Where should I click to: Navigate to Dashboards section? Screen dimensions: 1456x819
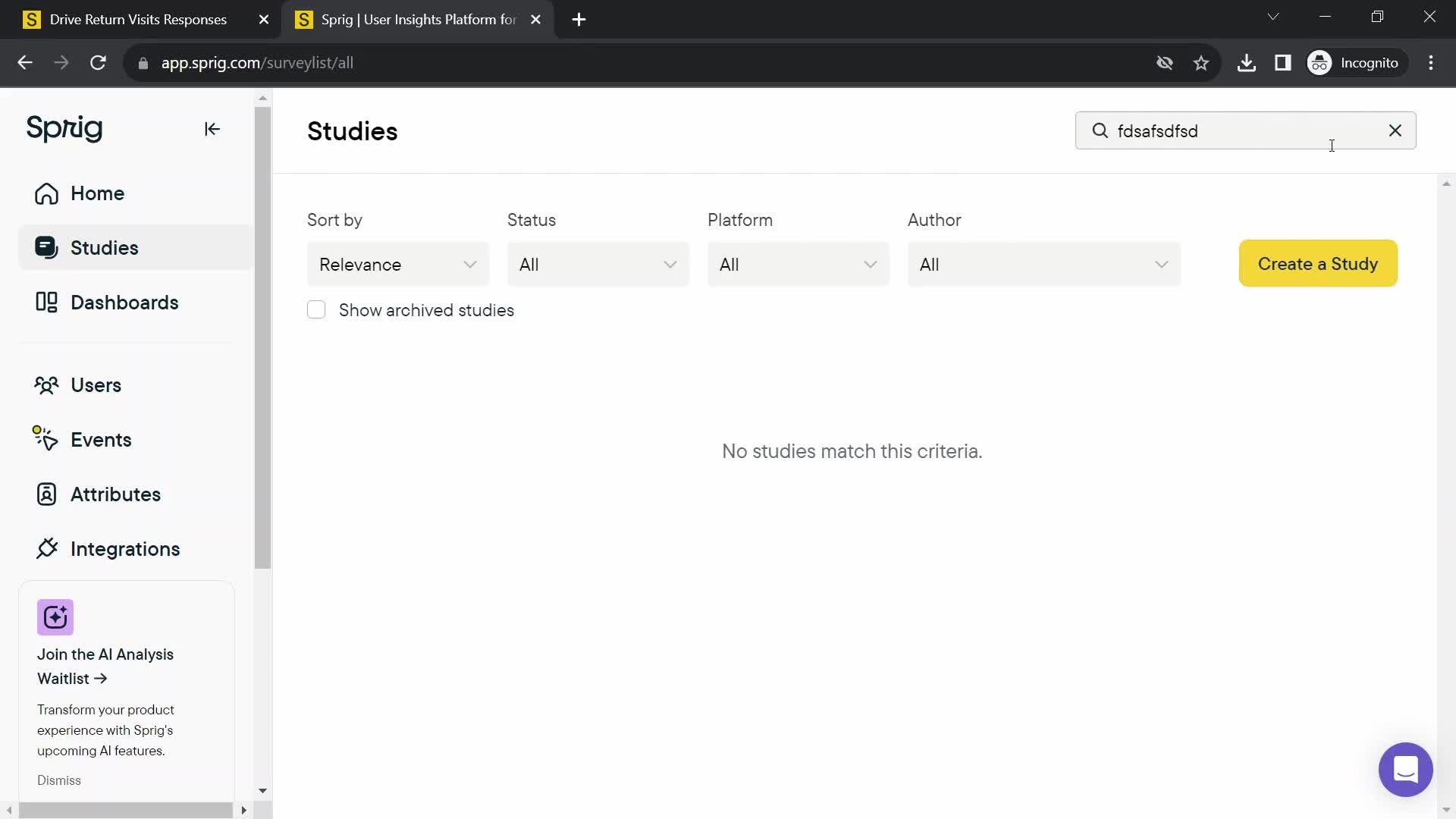tap(125, 302)
